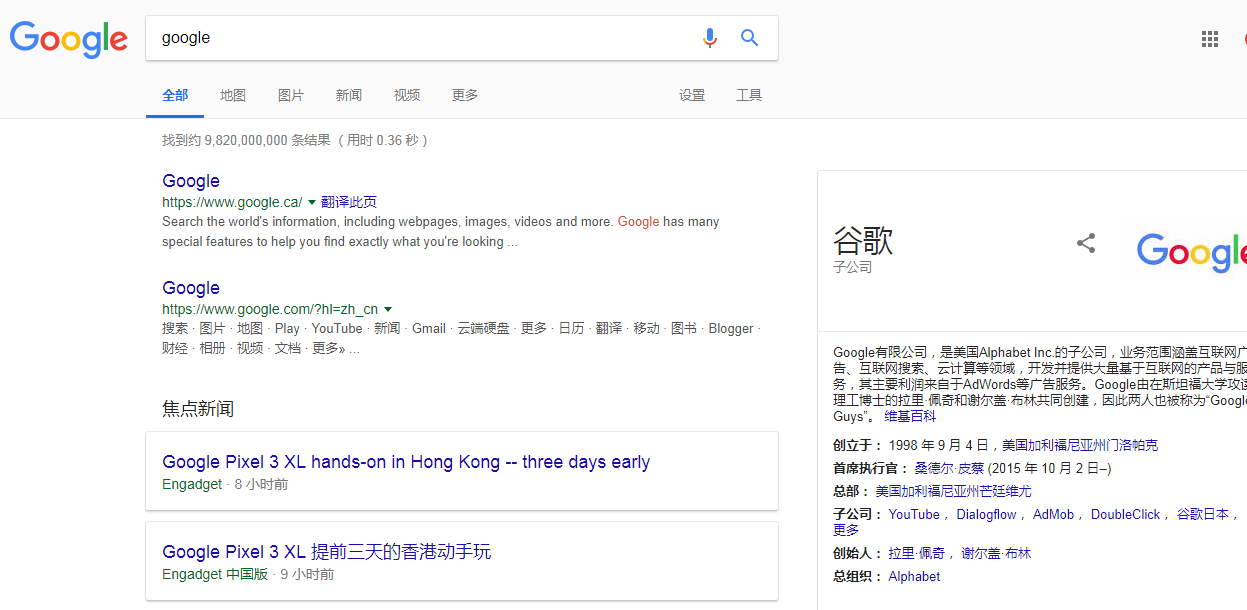
Task: Open Pixel 3 XL hands-on in Hong Kong article
Action: (x=406, y=462)
